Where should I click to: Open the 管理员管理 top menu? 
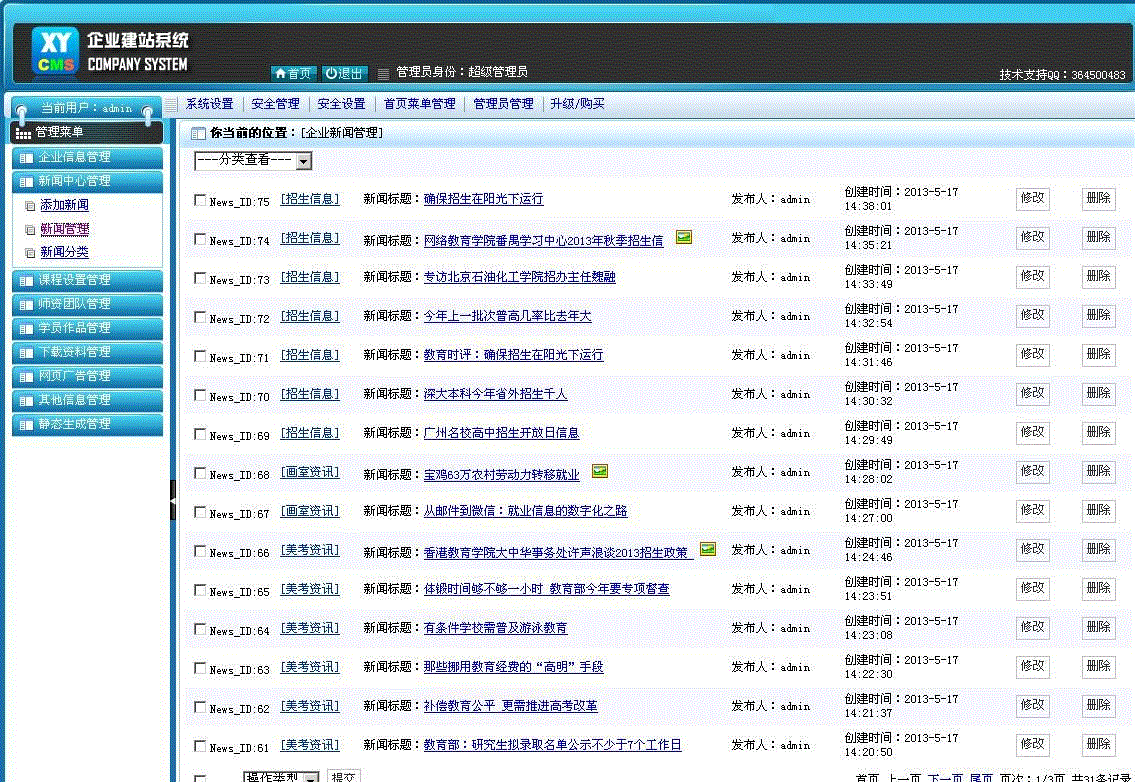pos(503,104)
